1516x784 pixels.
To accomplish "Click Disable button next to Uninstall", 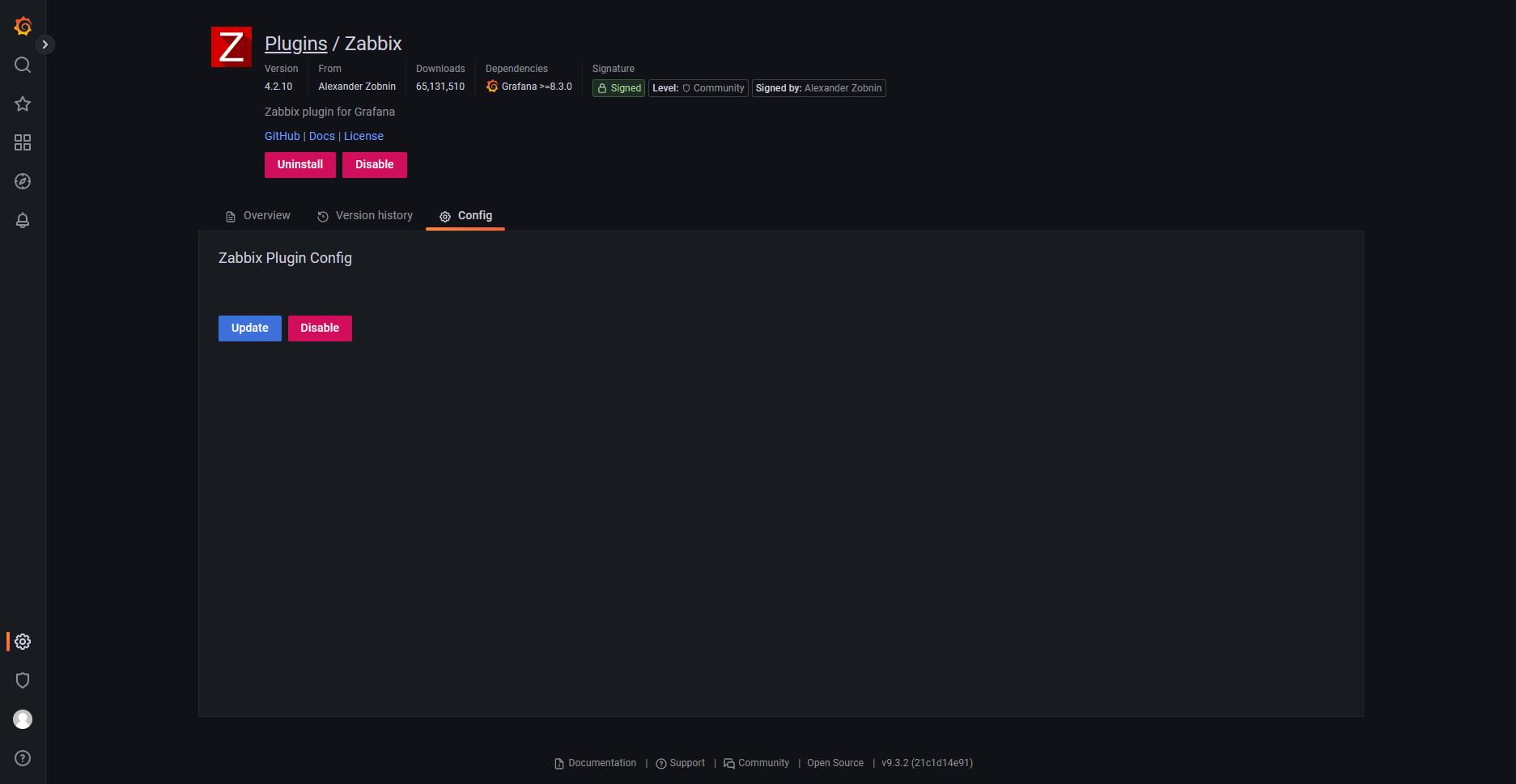I will pos(375,165).
